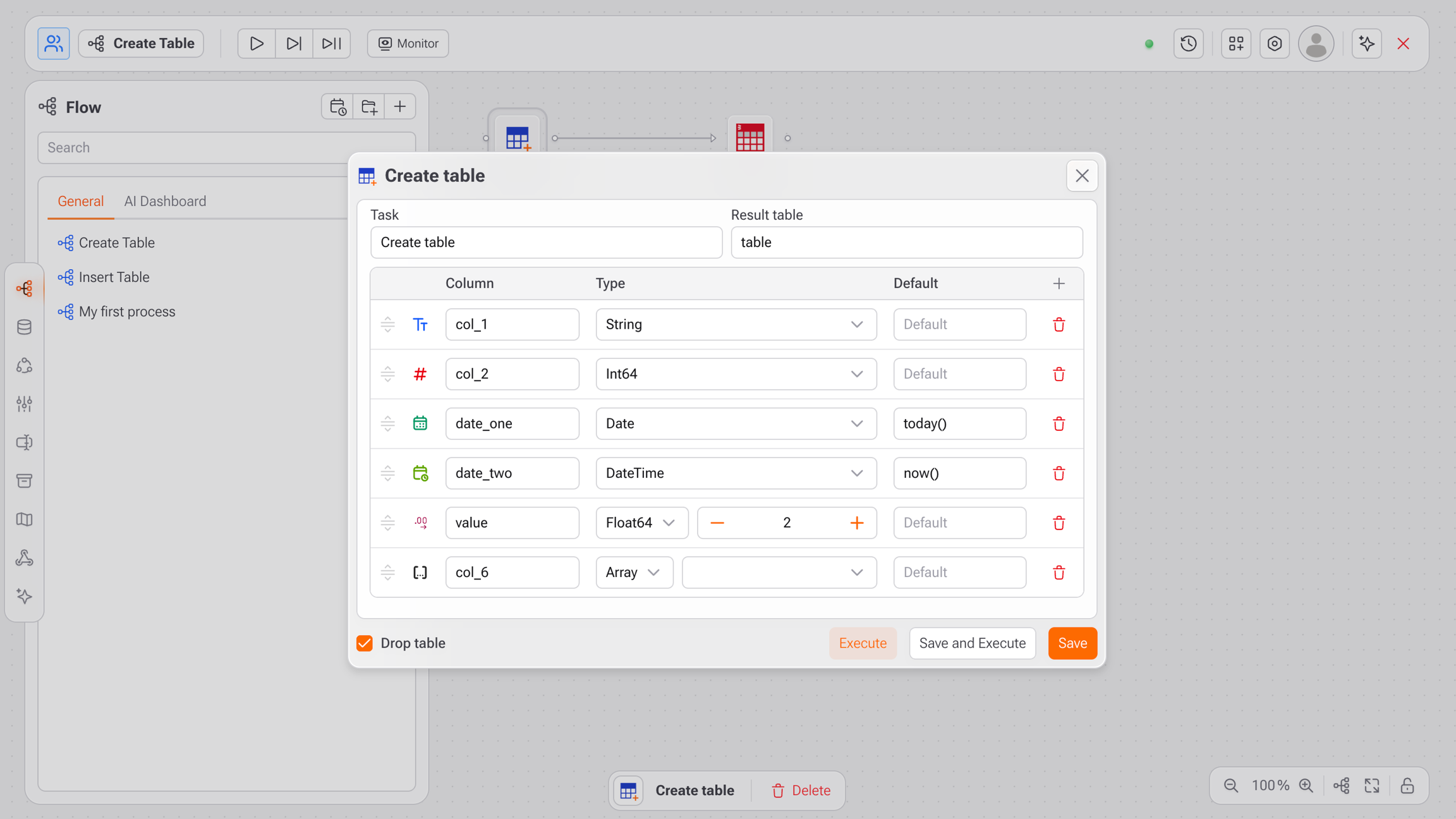Switch to the AI Dashboard tab
1456x819 pixels.
pyautogui.click(x=165, y=202)
